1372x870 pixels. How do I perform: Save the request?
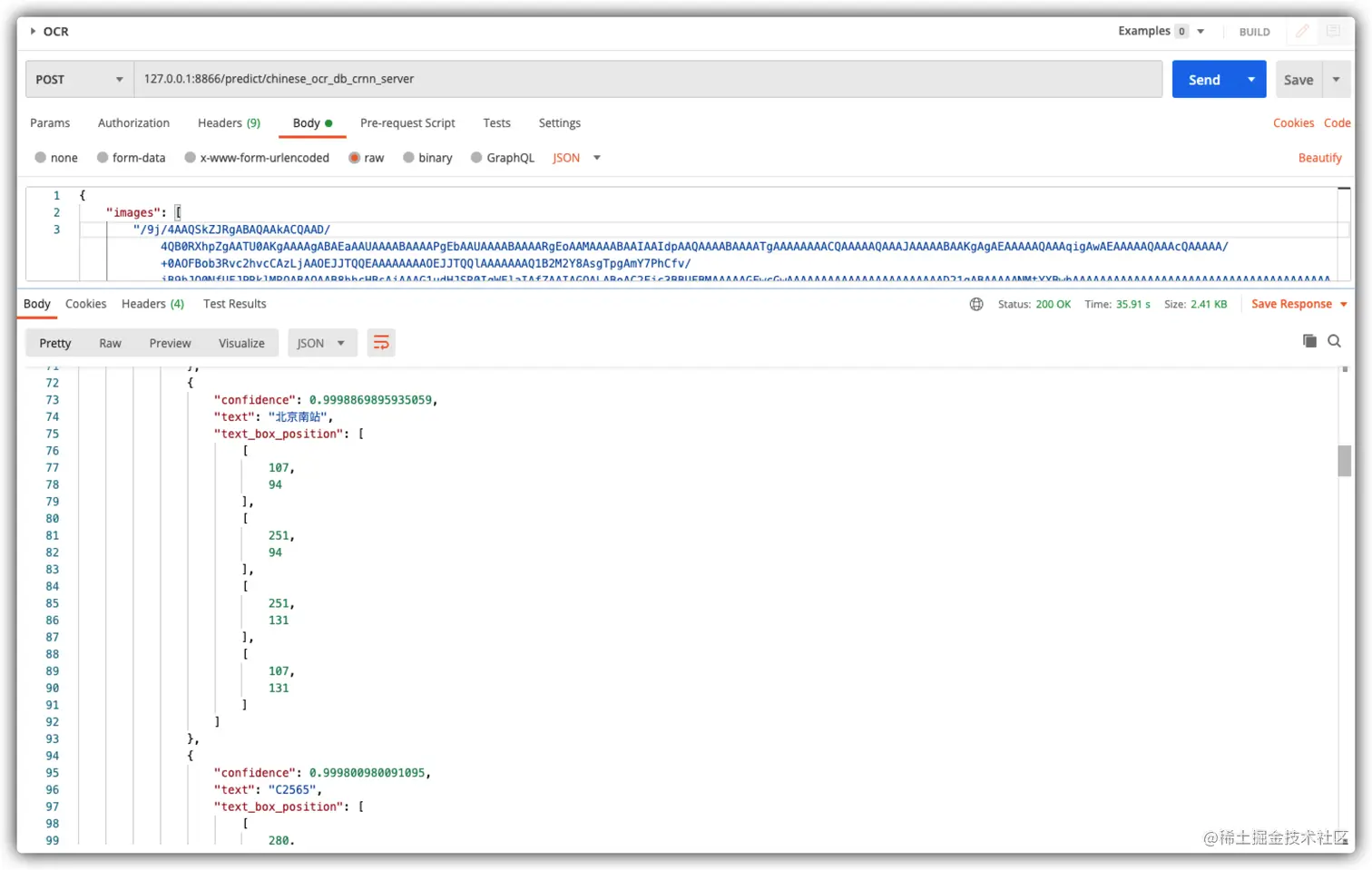[1298, 80]
